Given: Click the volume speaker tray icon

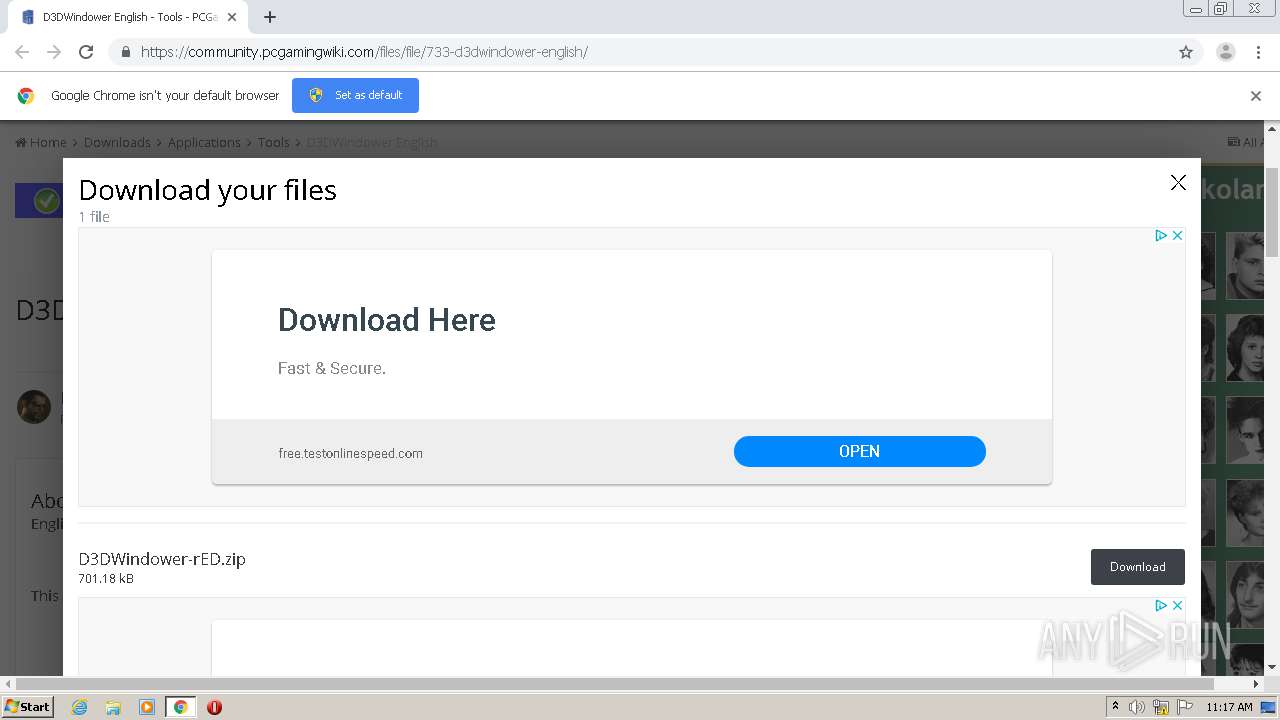Looking at the screenshot, I should [1137, 707].
